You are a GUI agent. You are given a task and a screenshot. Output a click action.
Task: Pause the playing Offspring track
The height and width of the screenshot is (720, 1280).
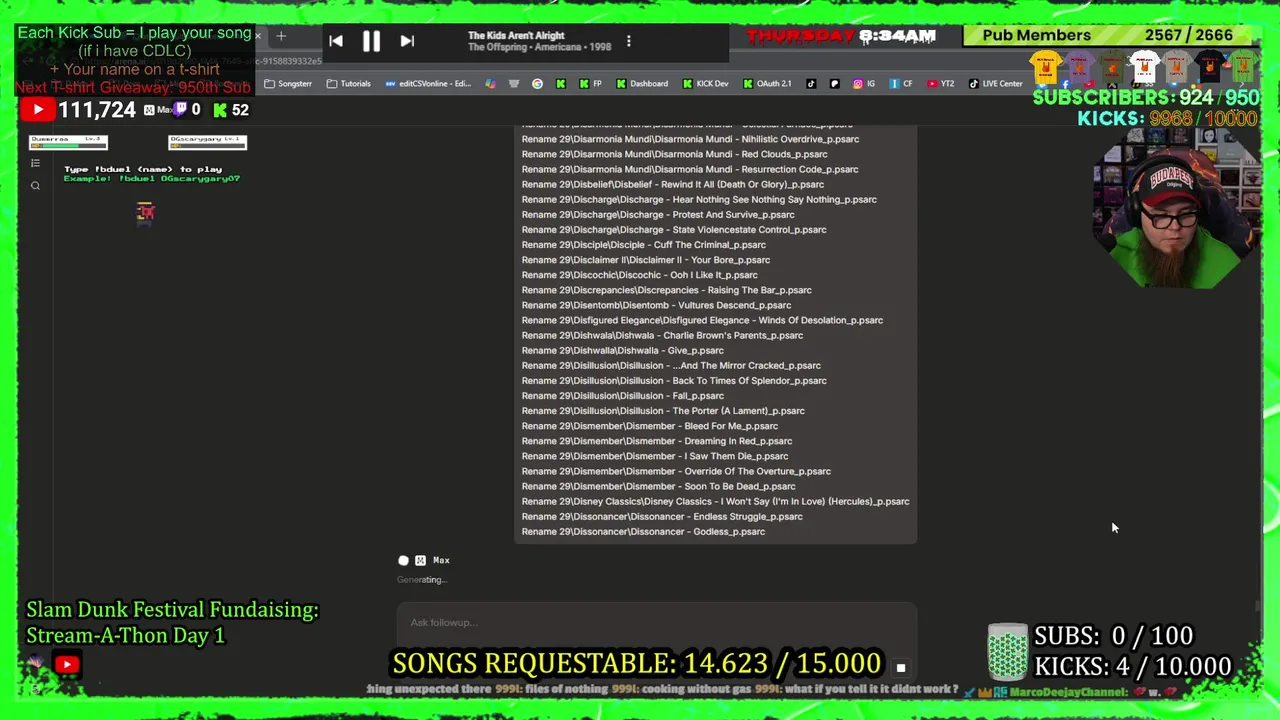coord(371,41)
